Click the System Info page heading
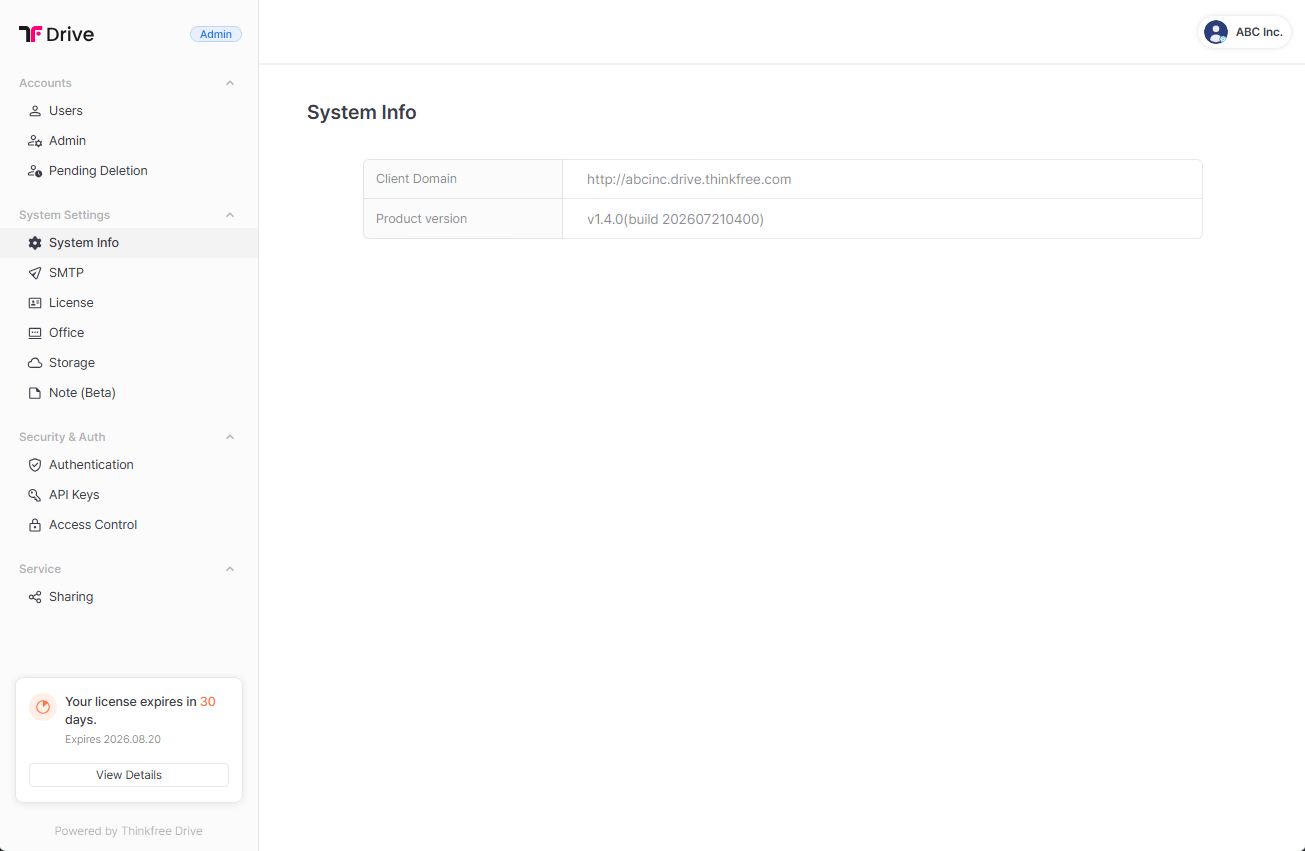 tap(362, 113)
